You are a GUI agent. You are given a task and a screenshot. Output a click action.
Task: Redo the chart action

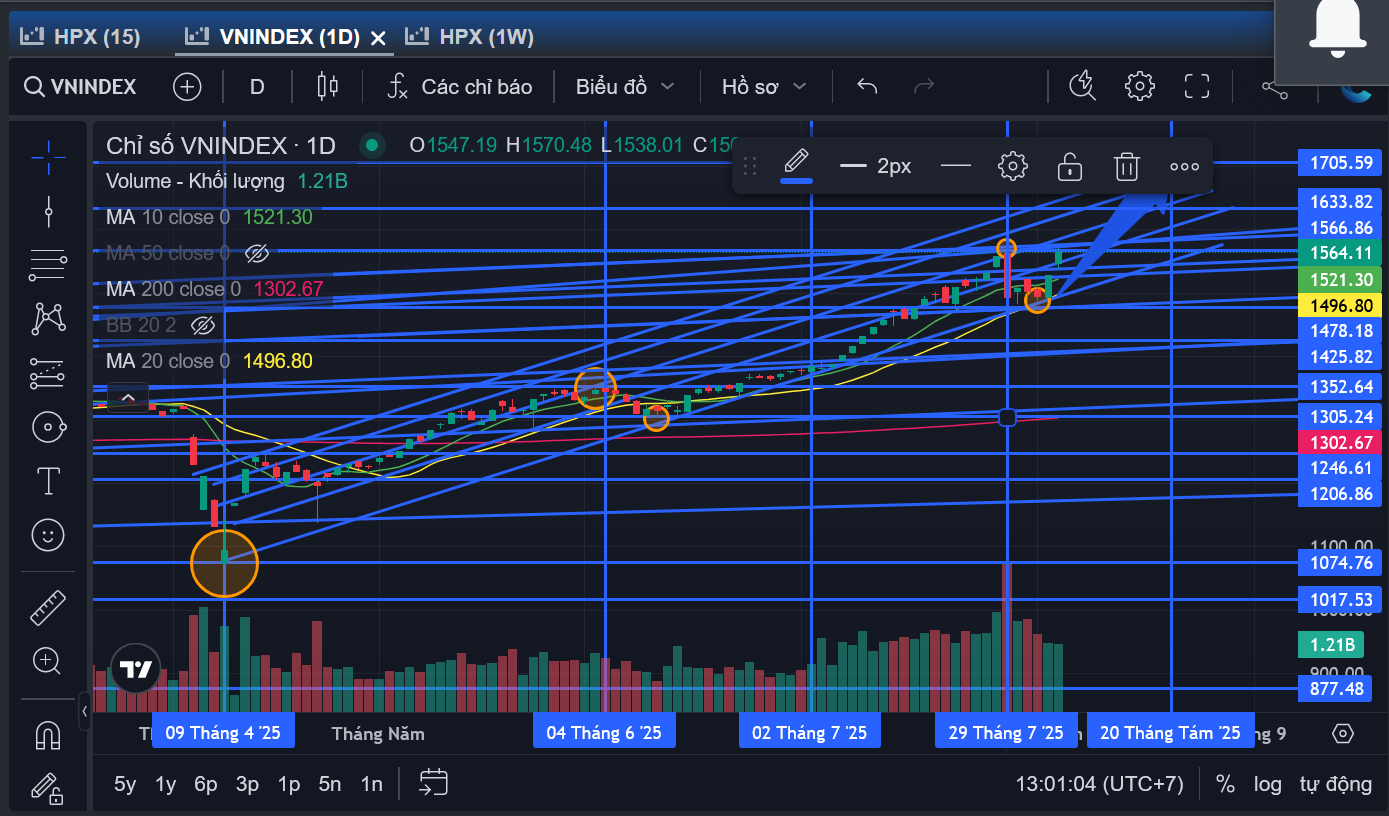pyautogui.click(x=924, y=87)
